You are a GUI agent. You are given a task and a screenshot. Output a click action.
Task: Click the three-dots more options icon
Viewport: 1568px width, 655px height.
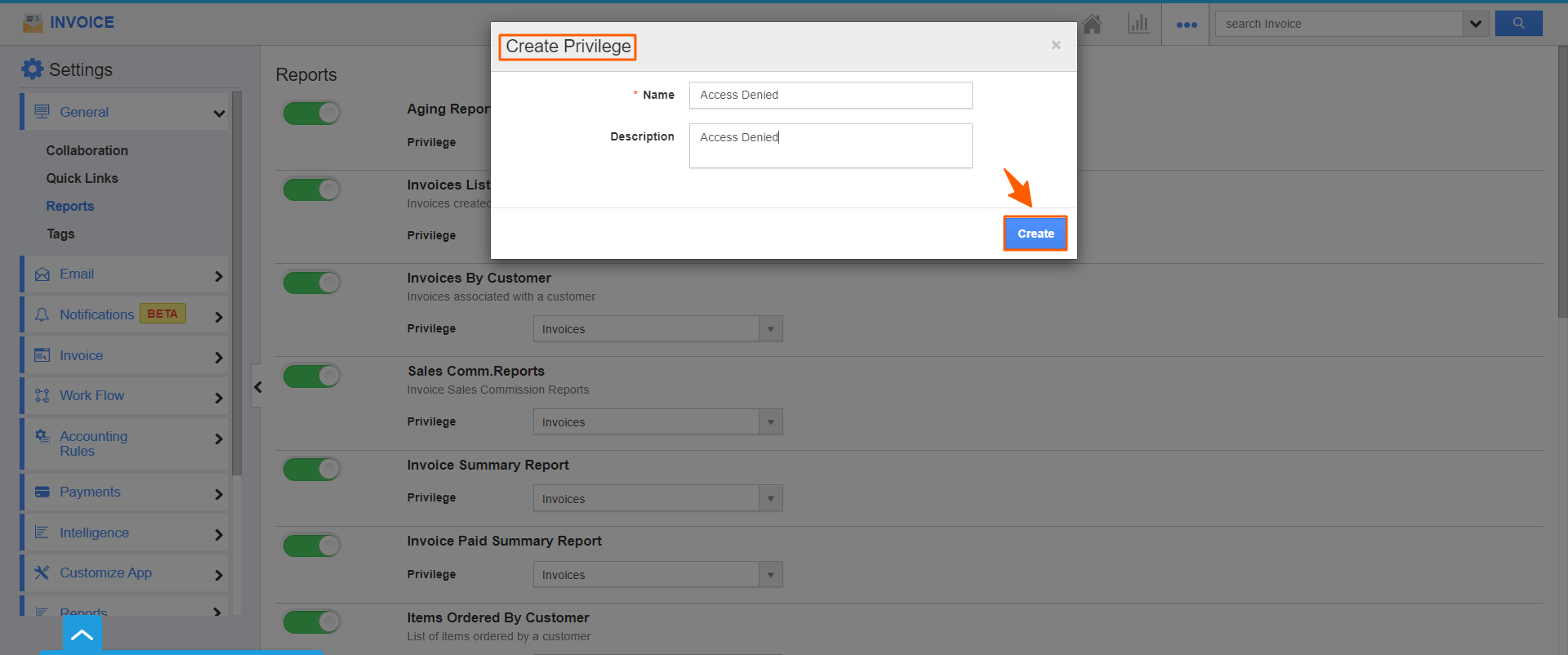click(1186, 25)
